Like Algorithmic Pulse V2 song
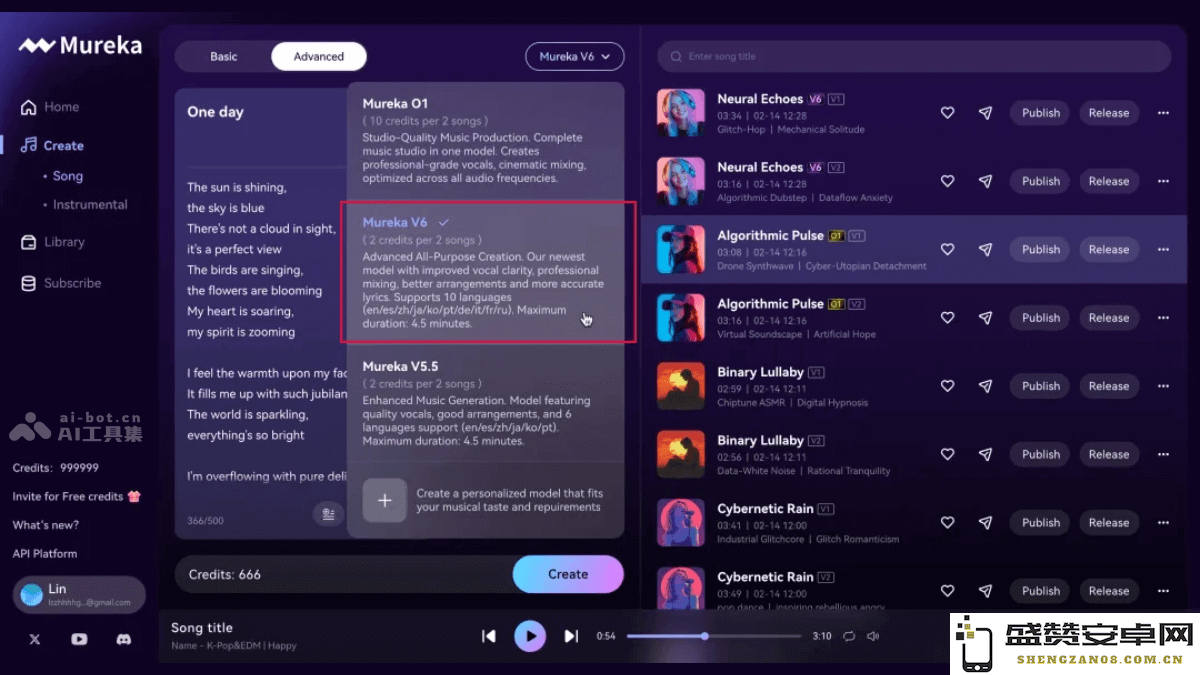1200x675 pixels. [947, 318]
